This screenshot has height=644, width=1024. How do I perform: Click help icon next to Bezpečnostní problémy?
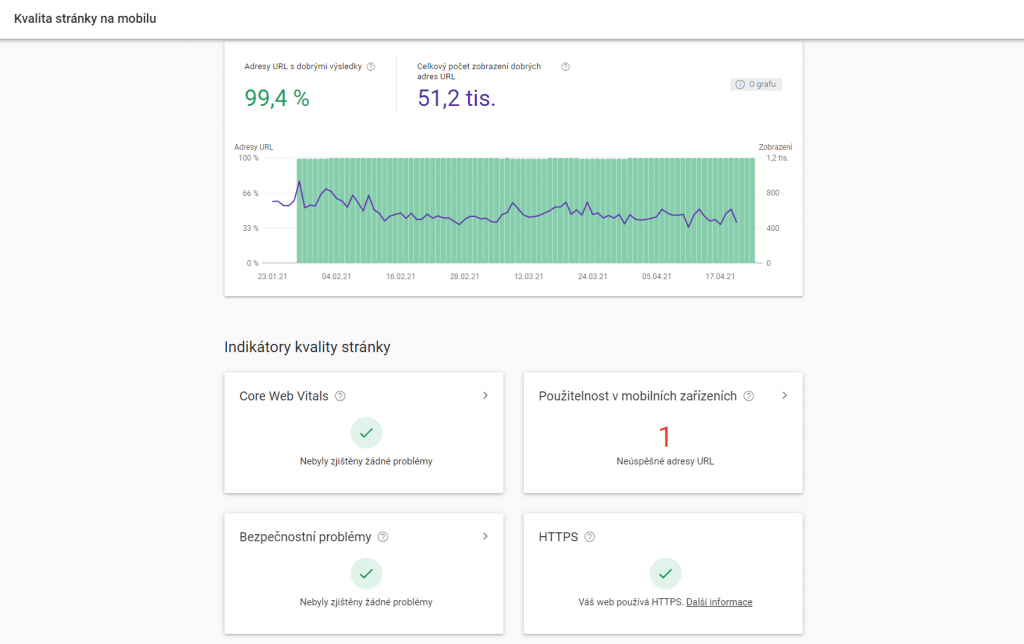click(383, 537)
